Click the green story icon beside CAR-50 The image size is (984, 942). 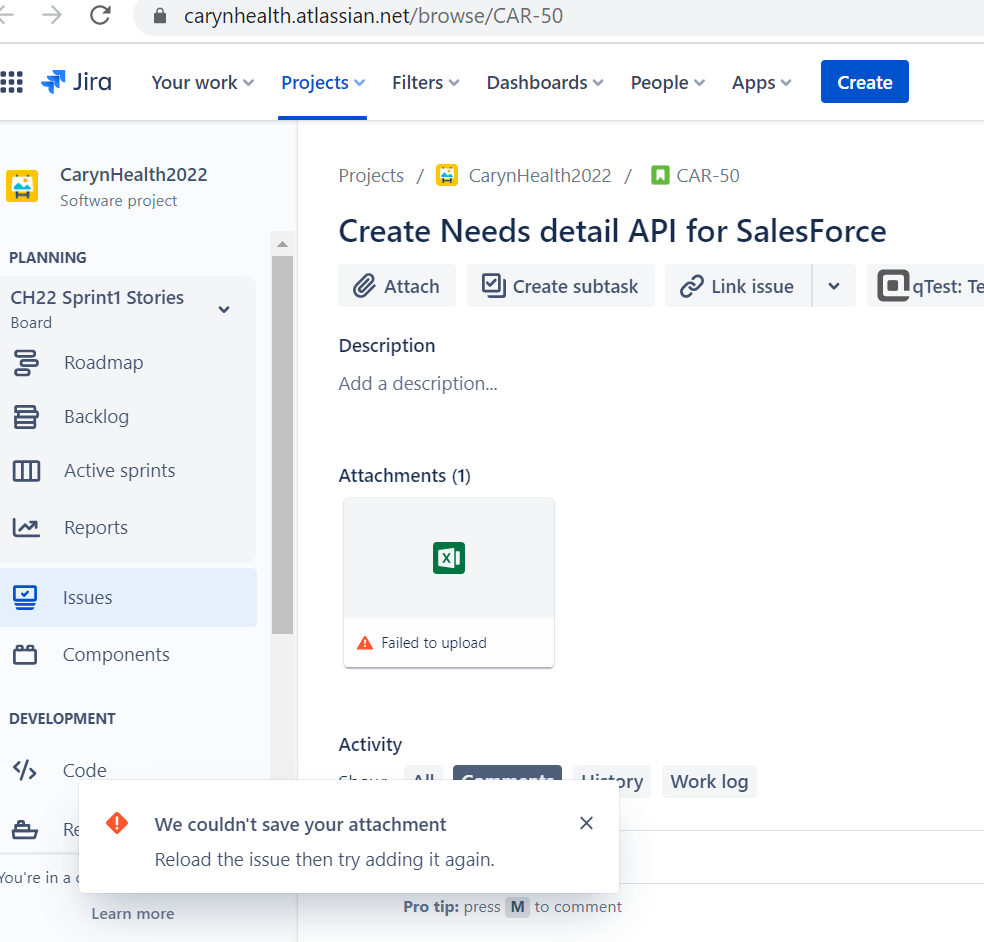coord(660,175)
